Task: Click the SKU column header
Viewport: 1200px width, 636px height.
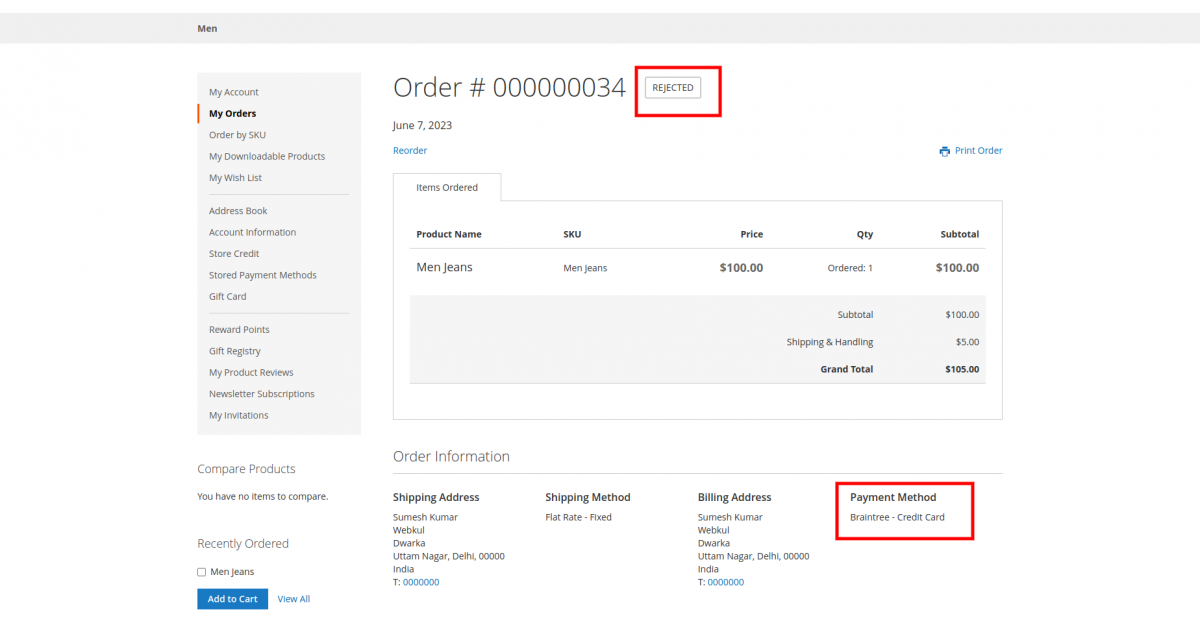Action: (x=572, y=234)
